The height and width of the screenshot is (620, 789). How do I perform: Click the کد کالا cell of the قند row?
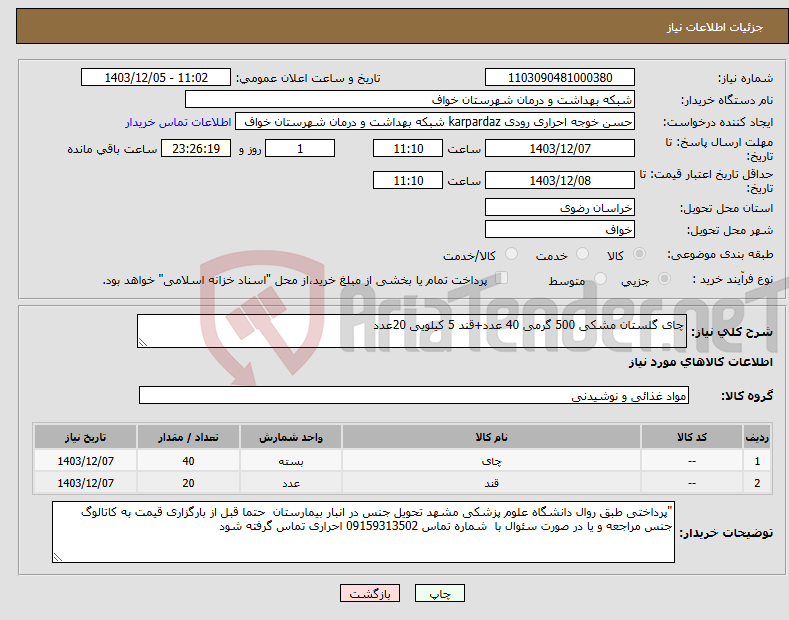click(x=691, y=483)
